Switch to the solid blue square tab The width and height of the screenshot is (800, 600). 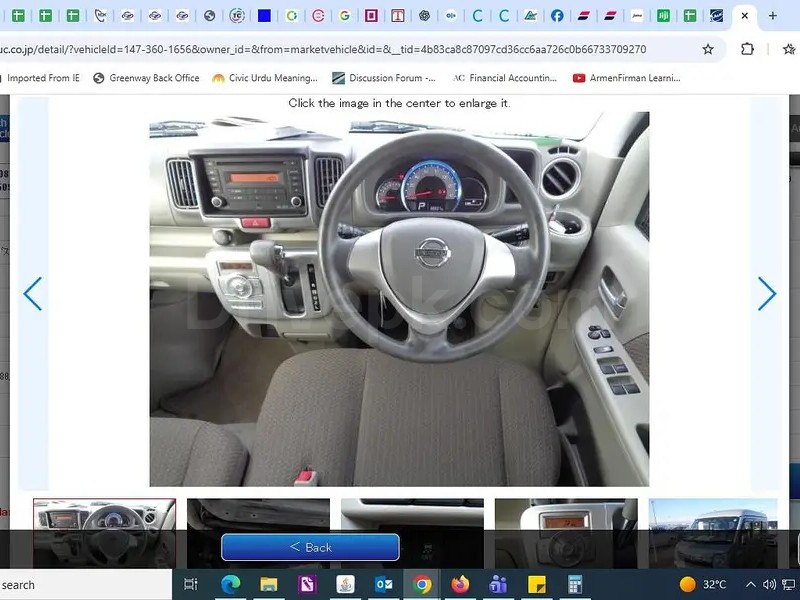[264, 16]
